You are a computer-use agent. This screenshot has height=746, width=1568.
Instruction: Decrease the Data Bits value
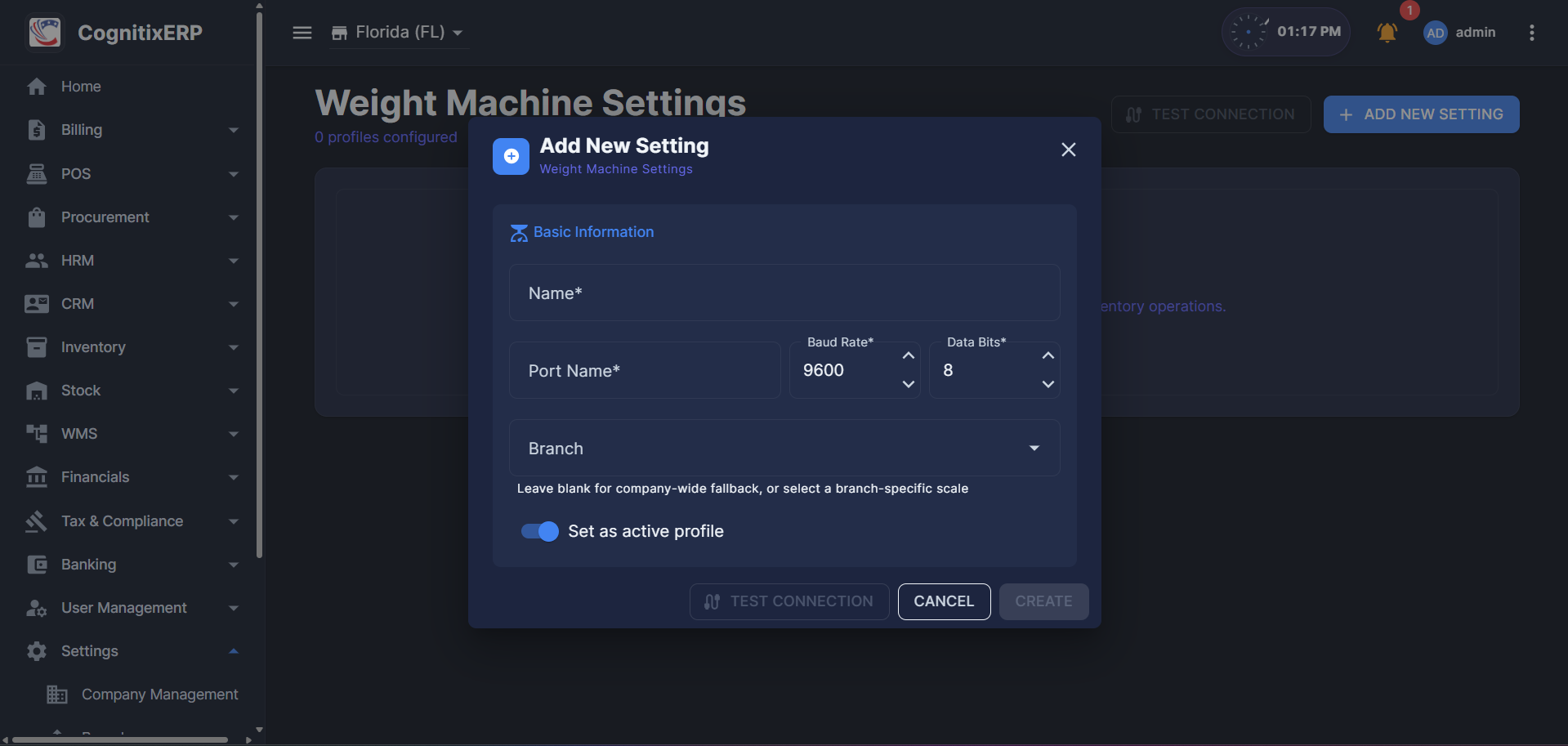click(x=1048, y=384)
